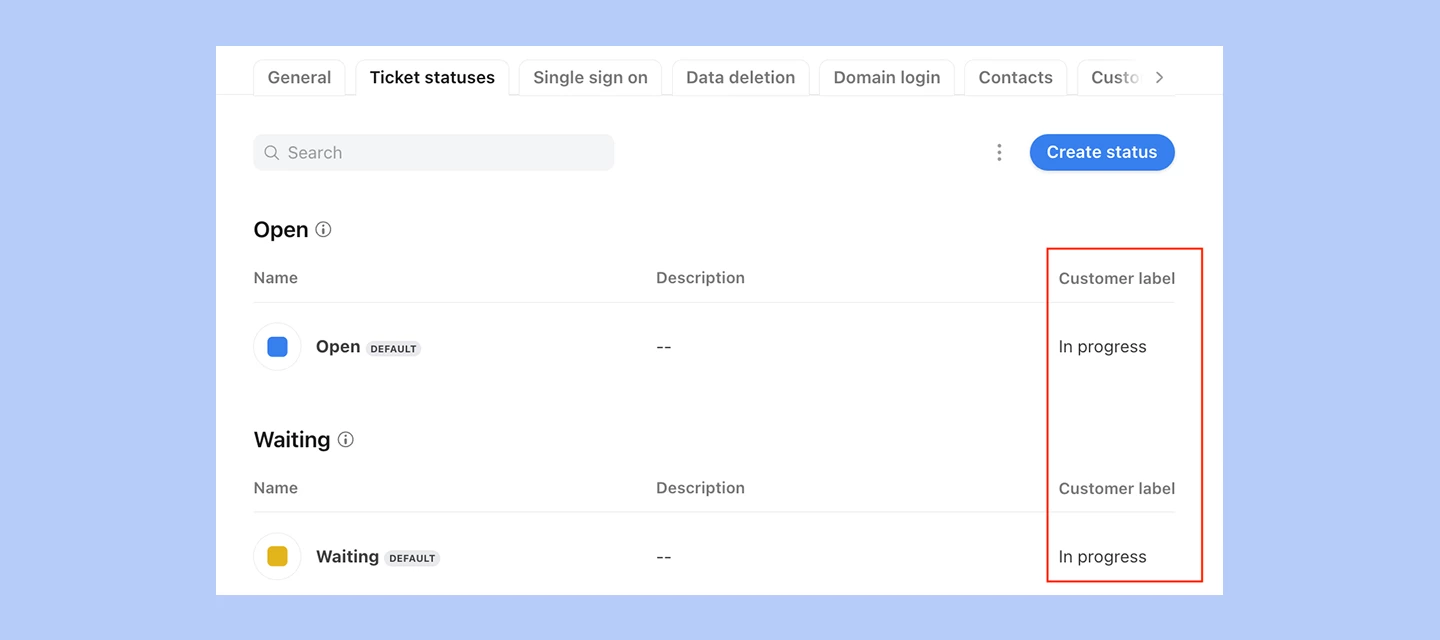Click Description column header under Waiting
The height and width of the screenshot is (640, 1440).
[x=700, y=488]
